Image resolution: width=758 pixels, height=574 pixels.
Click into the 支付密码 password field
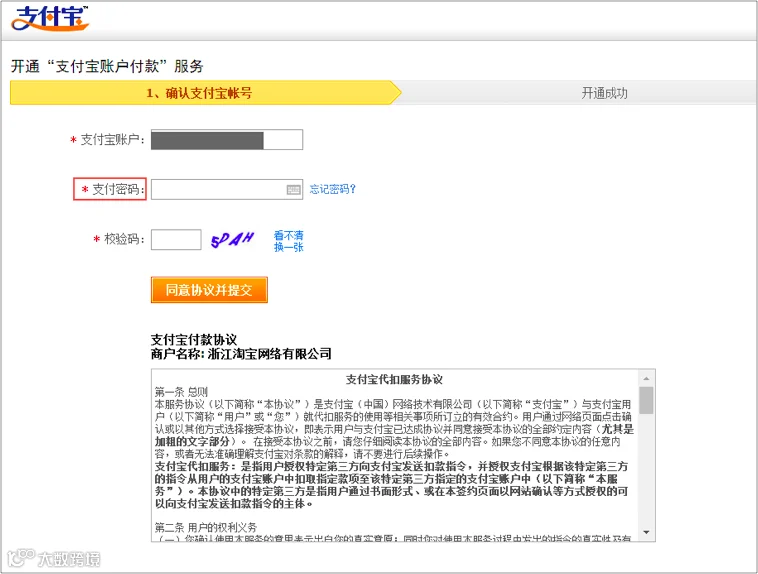click(227, 190)
